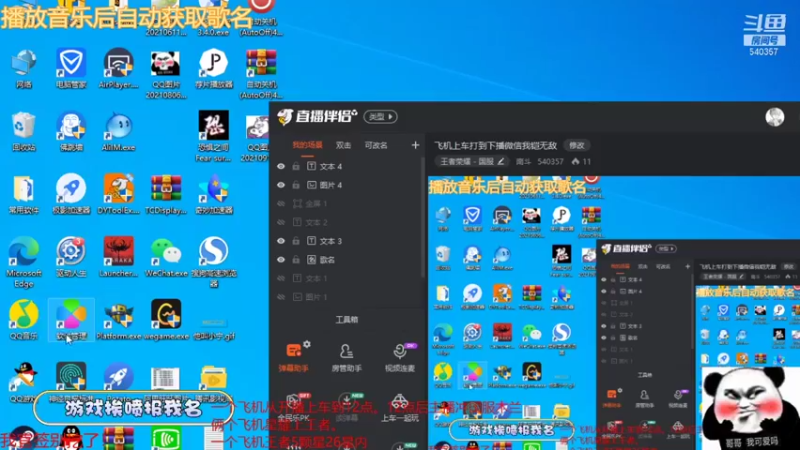Show the hidden 全屏 1 layer
This screenshot has height=450, width=800.
281,204
